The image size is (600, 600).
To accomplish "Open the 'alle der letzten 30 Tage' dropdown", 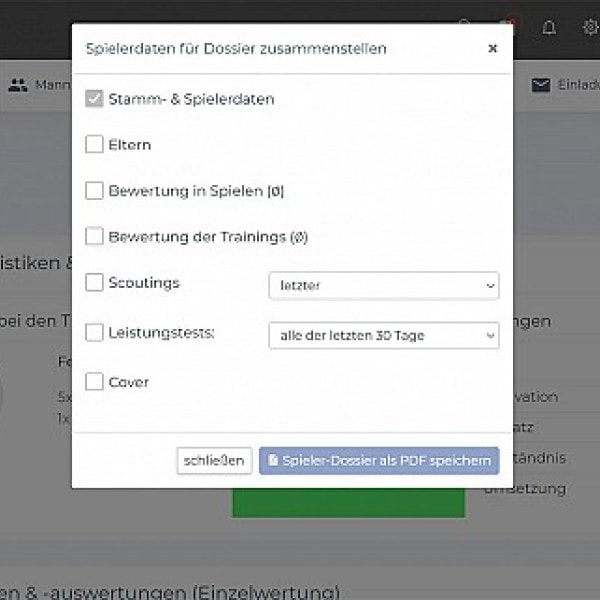I will point(384,336).
